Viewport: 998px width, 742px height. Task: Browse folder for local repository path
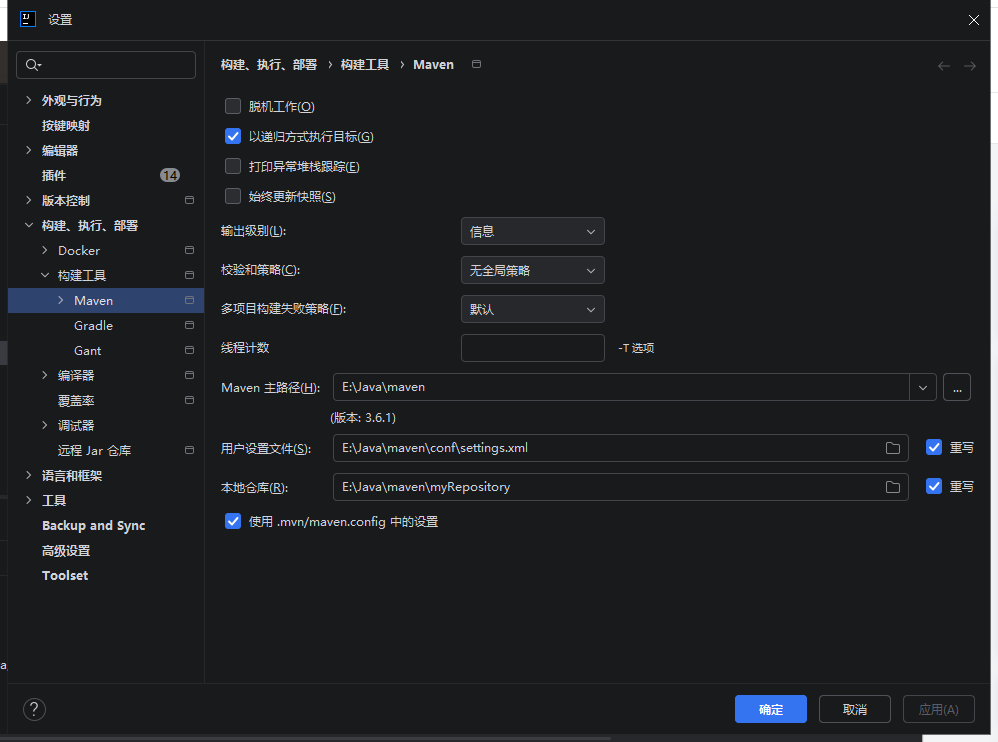click(892, 487)
